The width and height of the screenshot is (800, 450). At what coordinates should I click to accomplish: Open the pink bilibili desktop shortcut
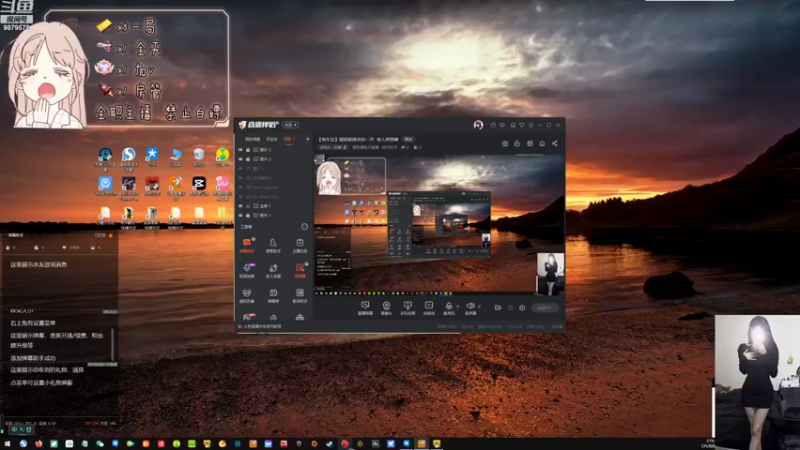pyautogui.click(x=222, y=188)
